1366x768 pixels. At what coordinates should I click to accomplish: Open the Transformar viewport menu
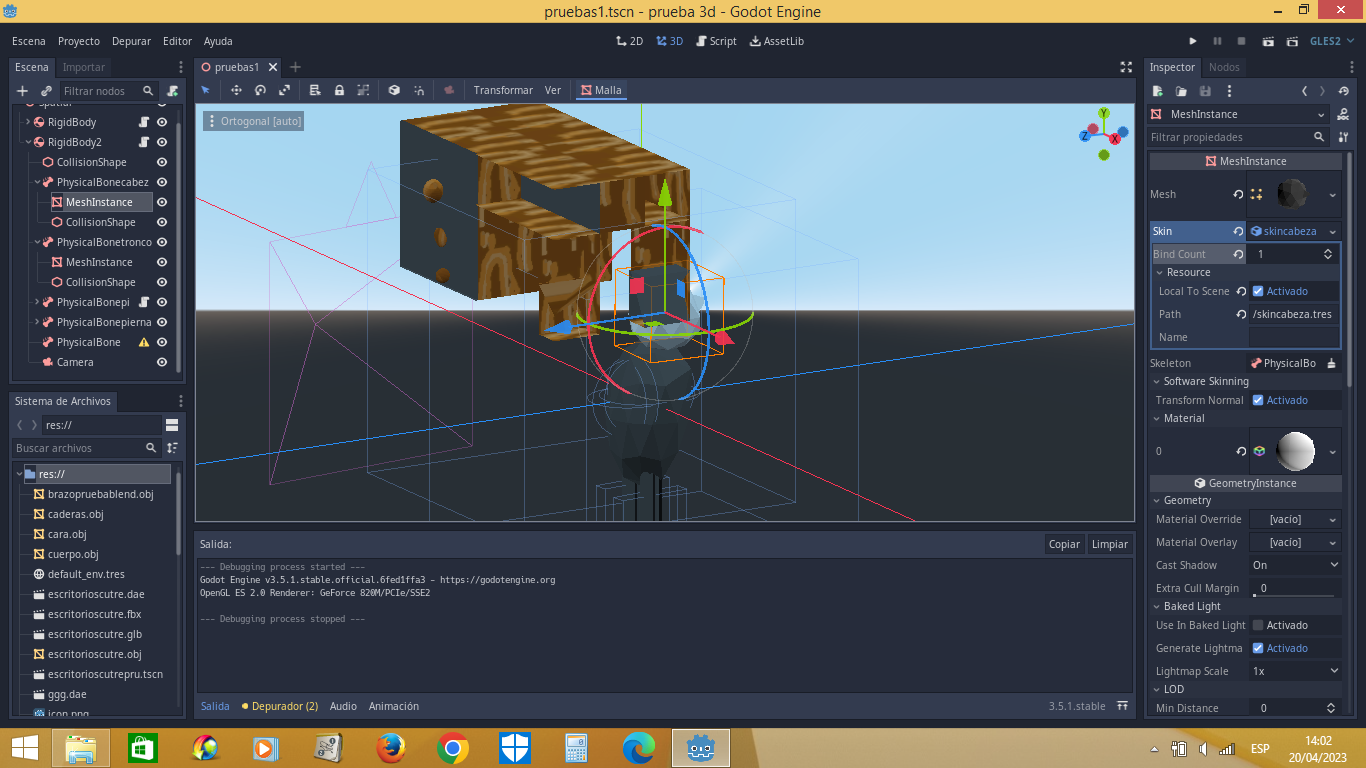[x=503, y=90]
